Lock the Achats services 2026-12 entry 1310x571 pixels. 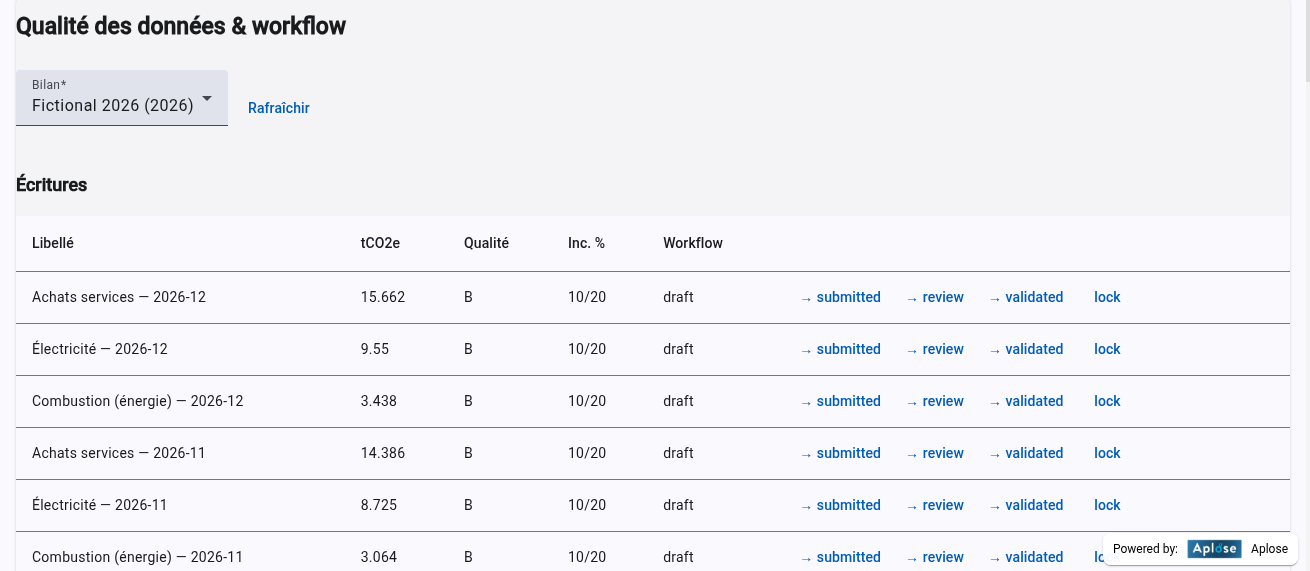click(1107, 297)
